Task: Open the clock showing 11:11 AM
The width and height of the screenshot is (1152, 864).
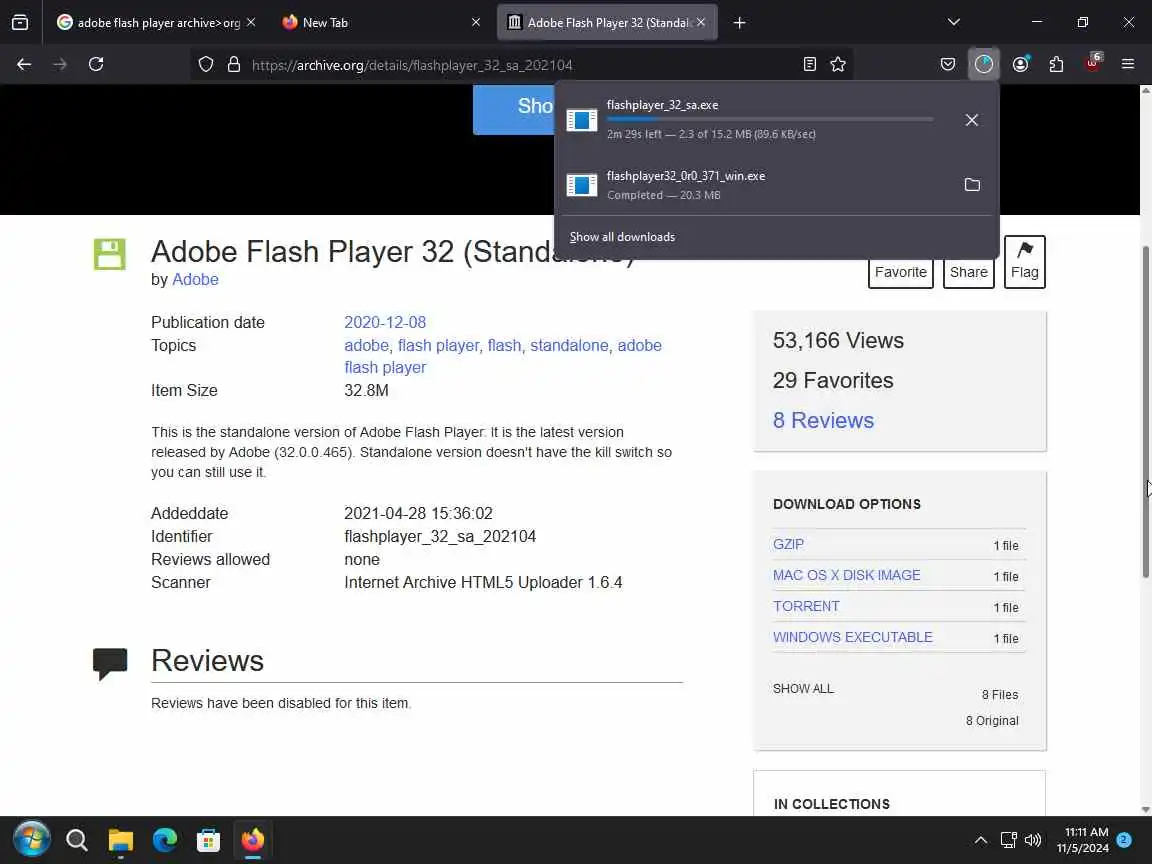Action: pos(1083,840)
